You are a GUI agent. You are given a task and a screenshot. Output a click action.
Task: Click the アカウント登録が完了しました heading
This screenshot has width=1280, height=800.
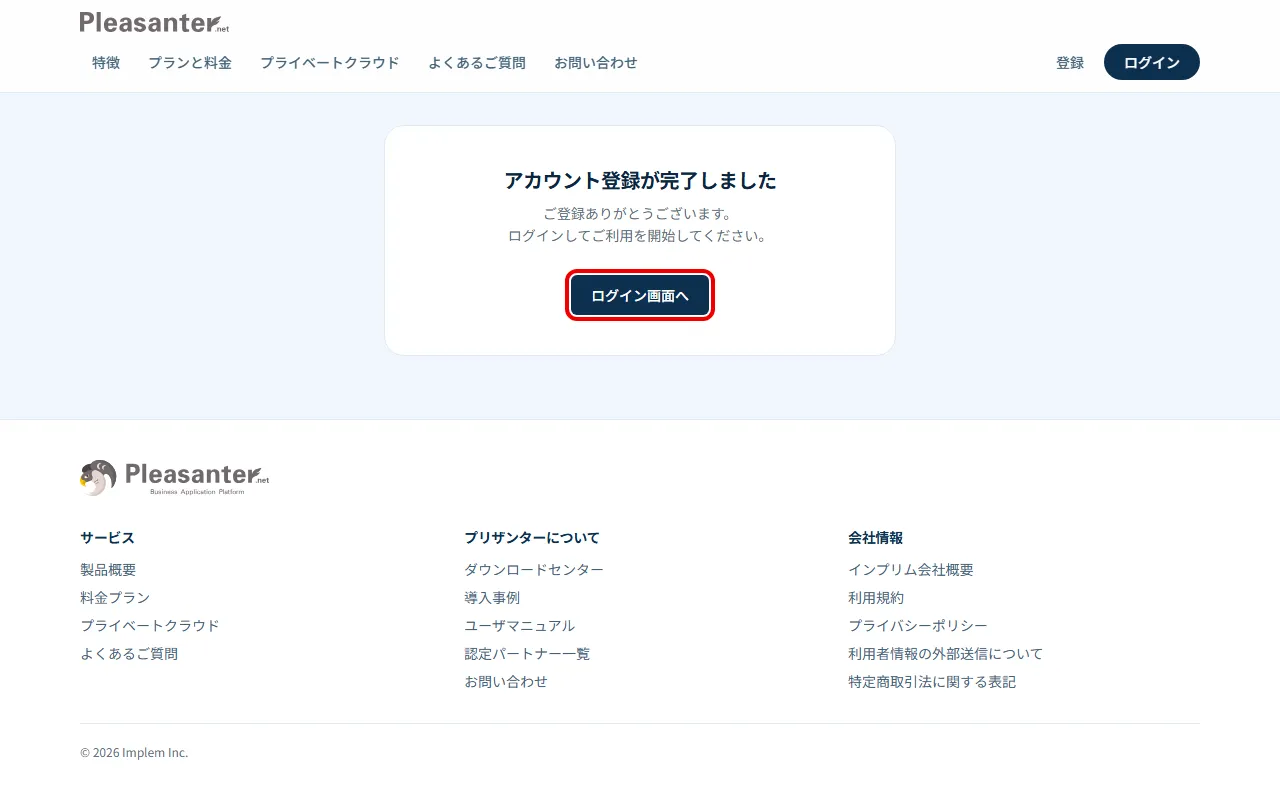click(x=640, y=181)
